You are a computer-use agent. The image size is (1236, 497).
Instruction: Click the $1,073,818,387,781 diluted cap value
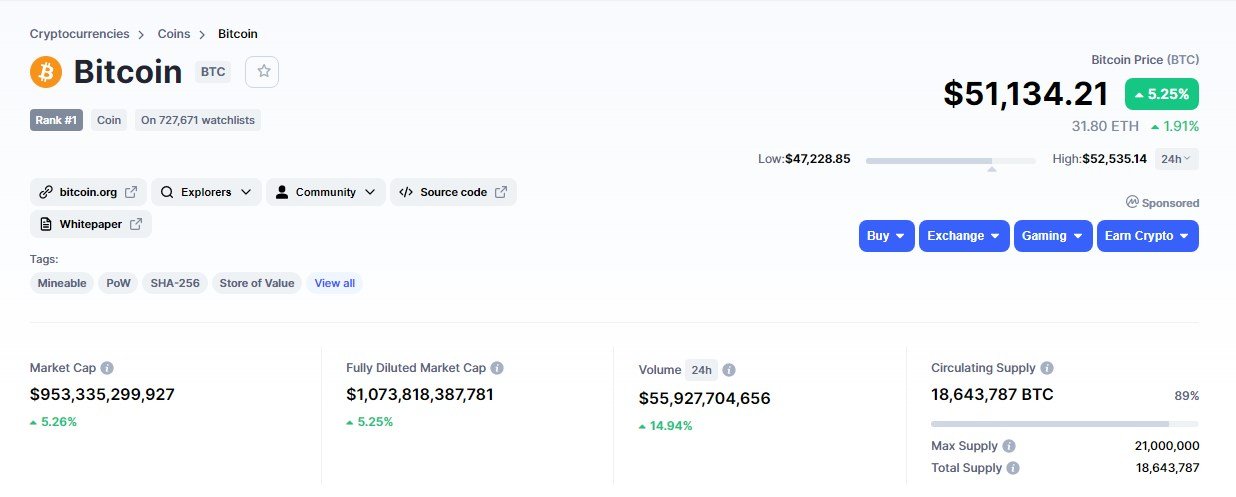click(x=420, y=394)
